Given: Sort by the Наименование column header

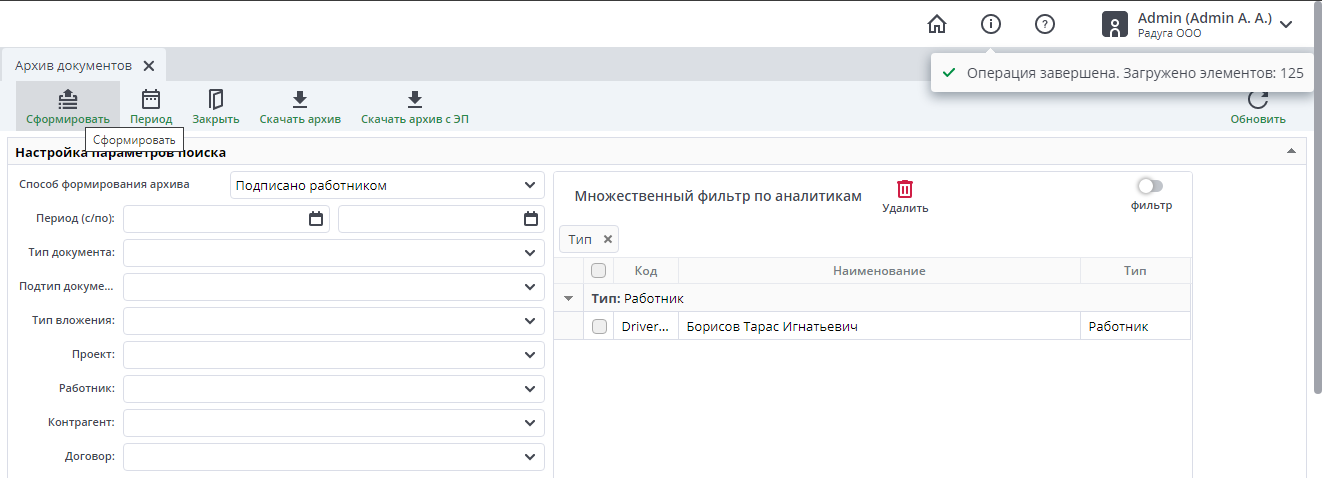Looking at the screenshot, I should (879, 271).
